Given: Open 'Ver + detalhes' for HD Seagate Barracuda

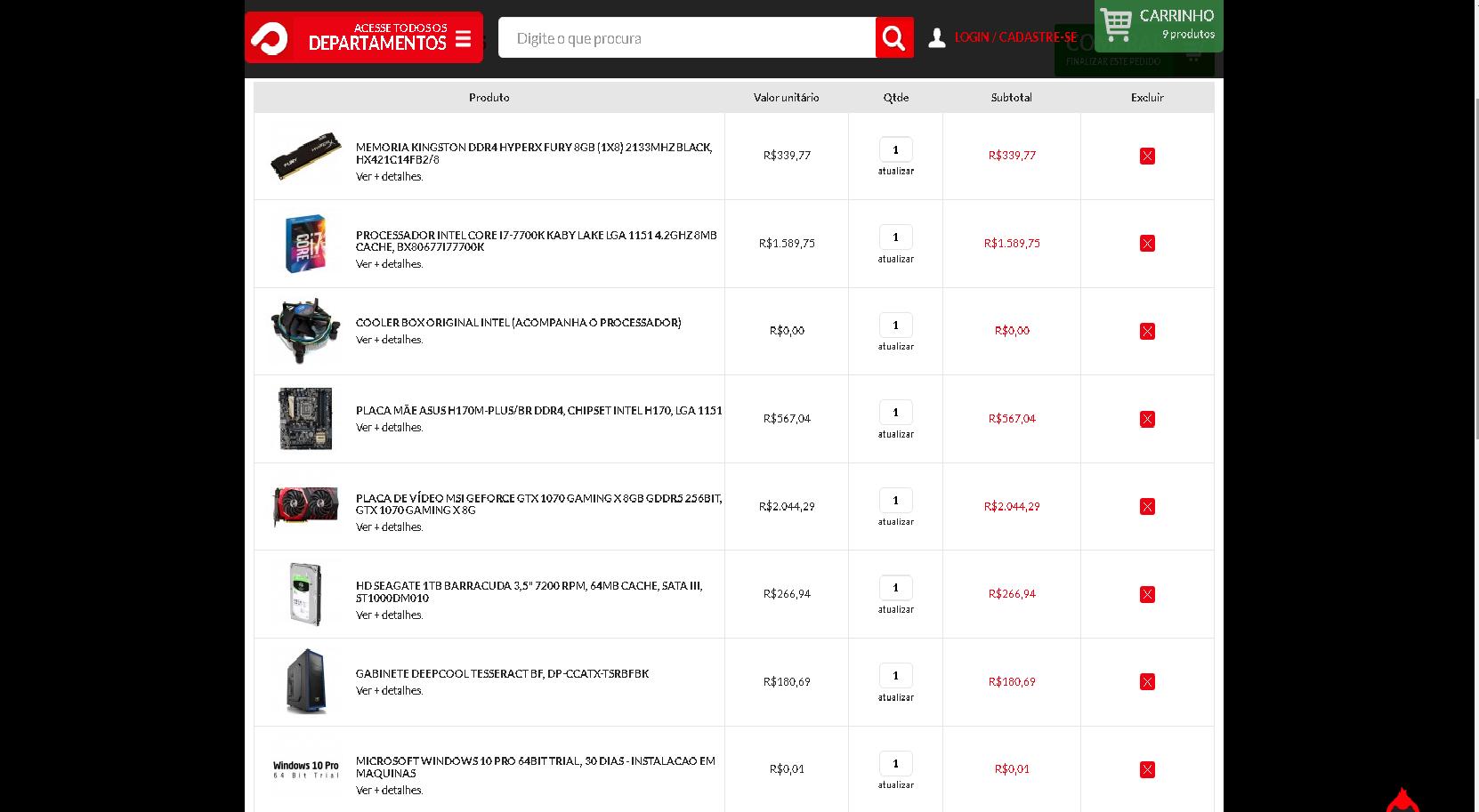Looking at the screenshot, I should 389,615.
